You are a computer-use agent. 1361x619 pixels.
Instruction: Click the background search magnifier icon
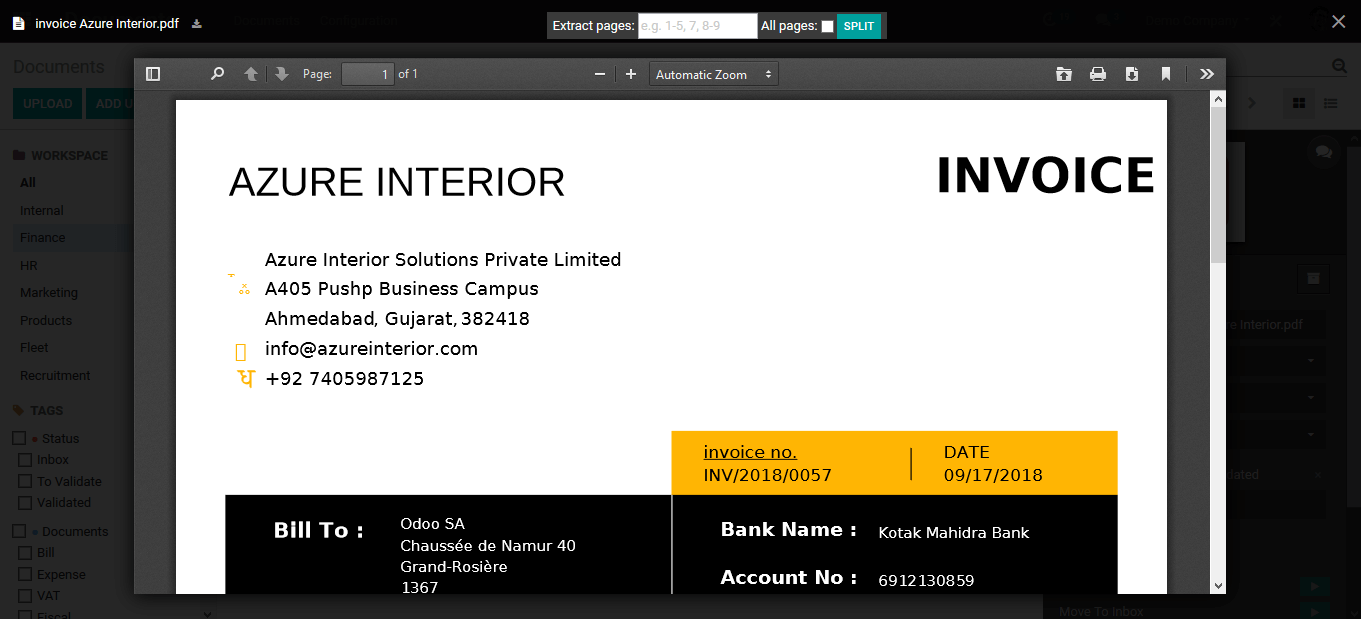1340,66
